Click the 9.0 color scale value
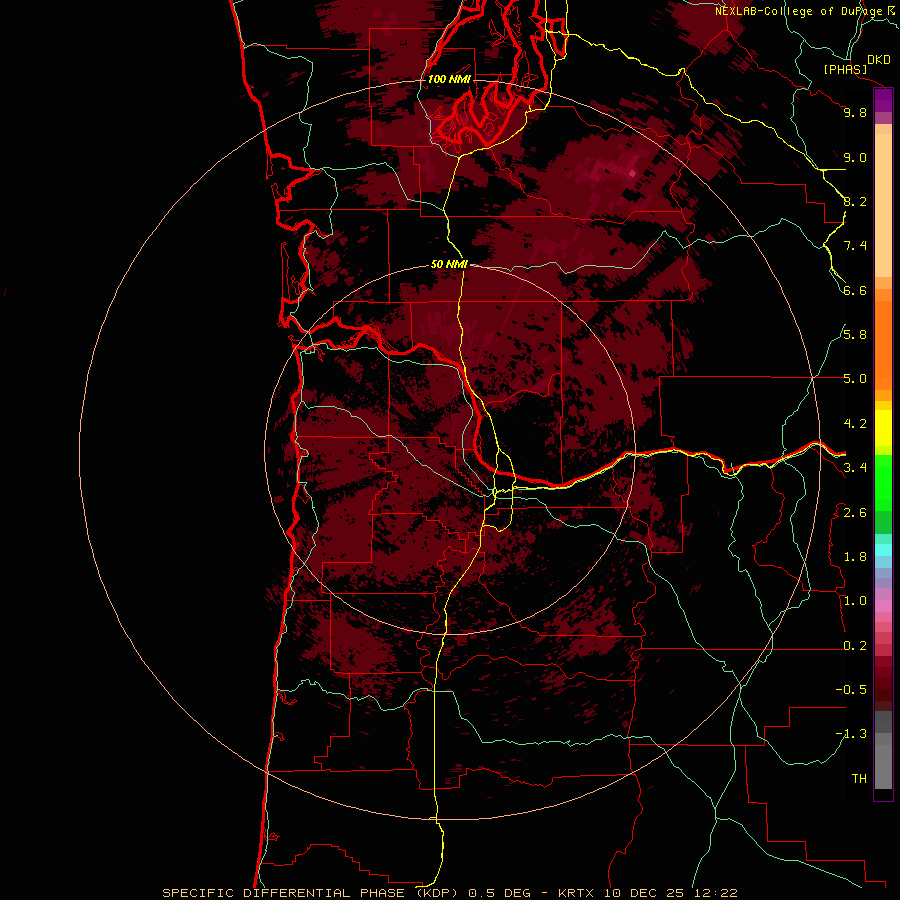900x900 pixels. 855,157
